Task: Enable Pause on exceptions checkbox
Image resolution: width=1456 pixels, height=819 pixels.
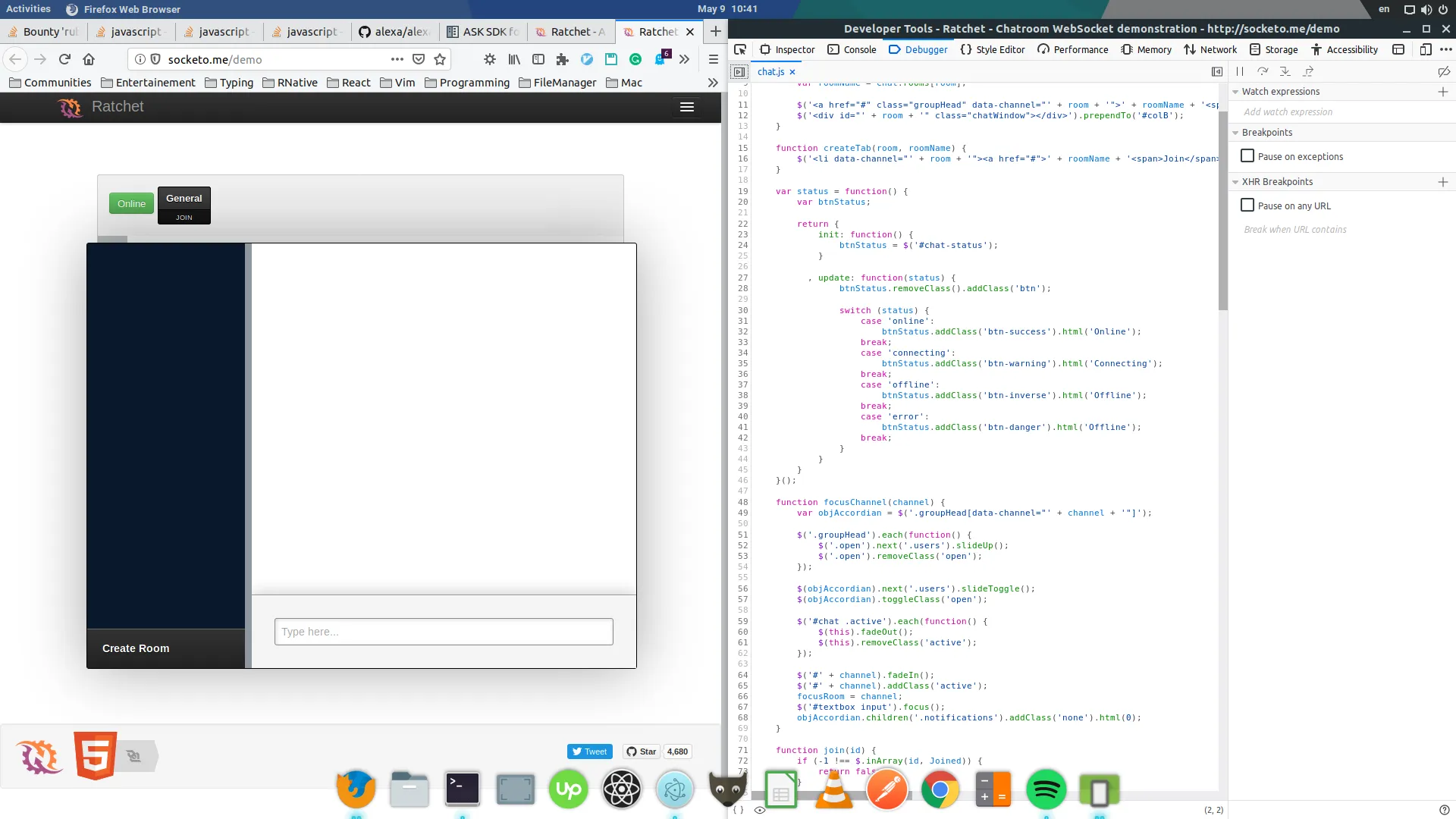Action: click(1247, 156)
